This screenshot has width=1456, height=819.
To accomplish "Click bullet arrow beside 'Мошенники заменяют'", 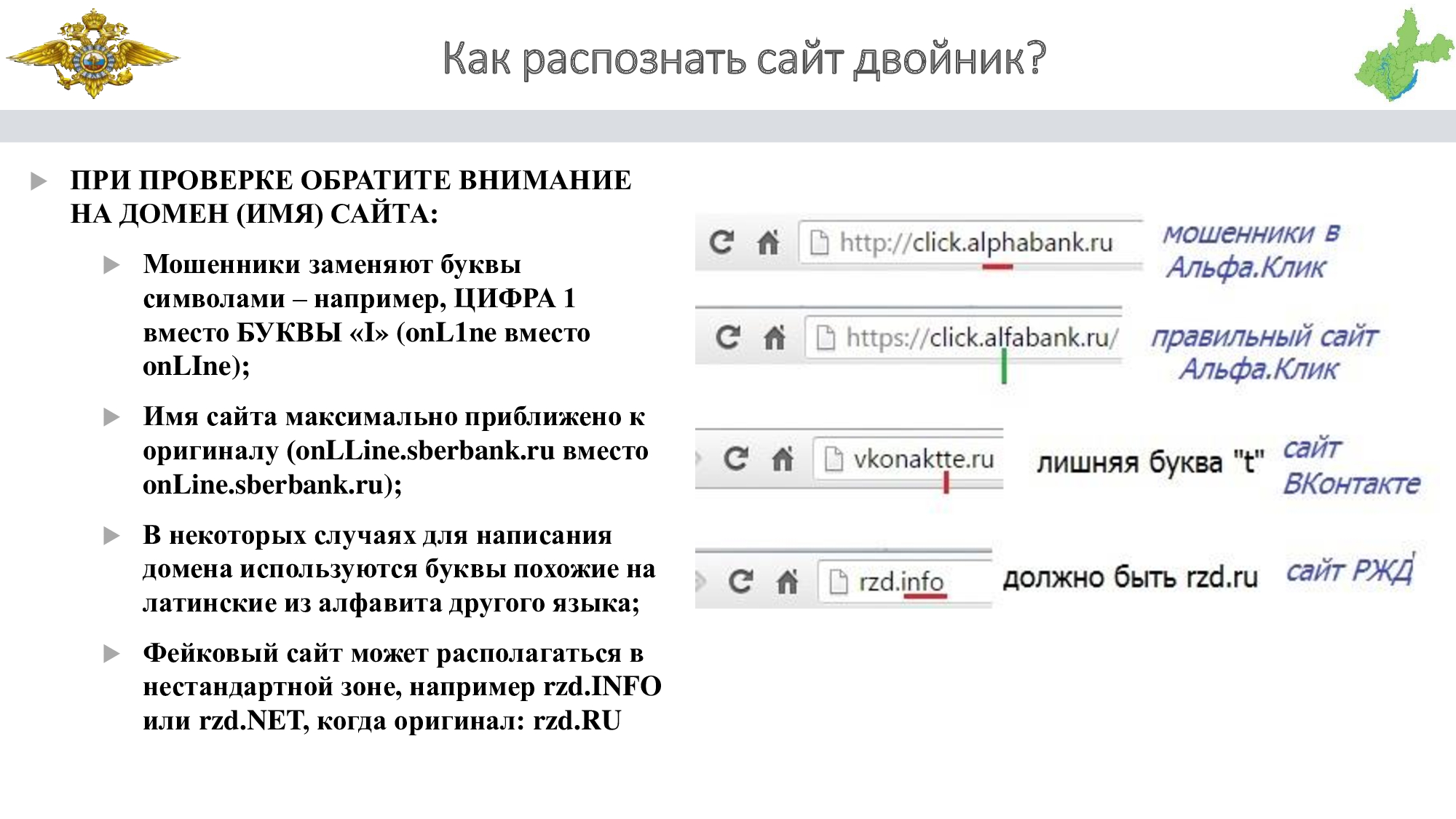I will click(111, 264).
